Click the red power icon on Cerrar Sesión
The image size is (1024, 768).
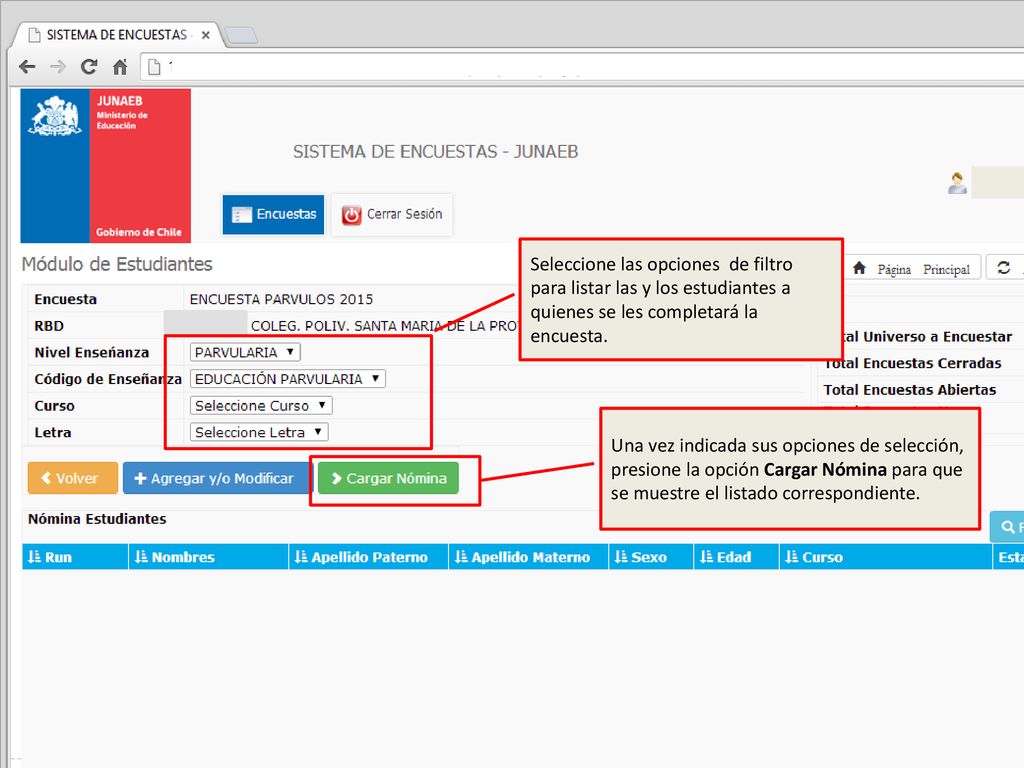(x=351, y=215)
